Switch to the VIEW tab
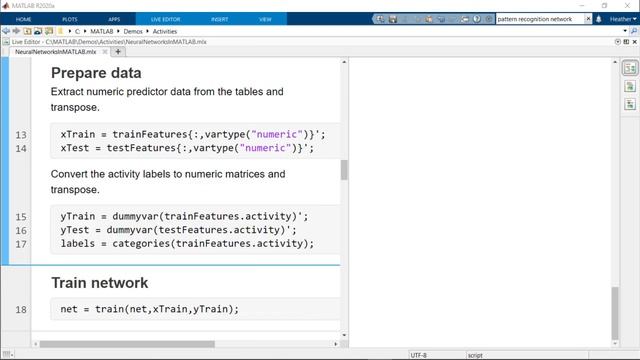The image size is (640, 360). click(265, 19)
